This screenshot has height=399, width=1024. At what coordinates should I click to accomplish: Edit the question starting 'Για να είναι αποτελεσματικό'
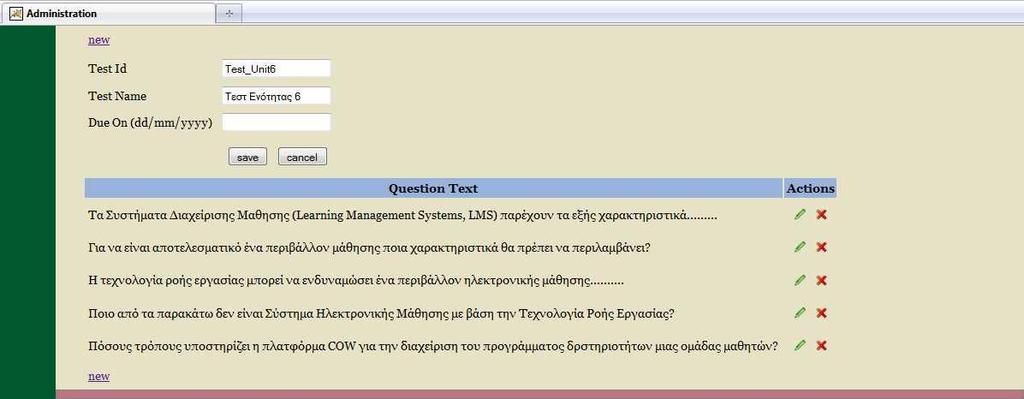(800, 247)
